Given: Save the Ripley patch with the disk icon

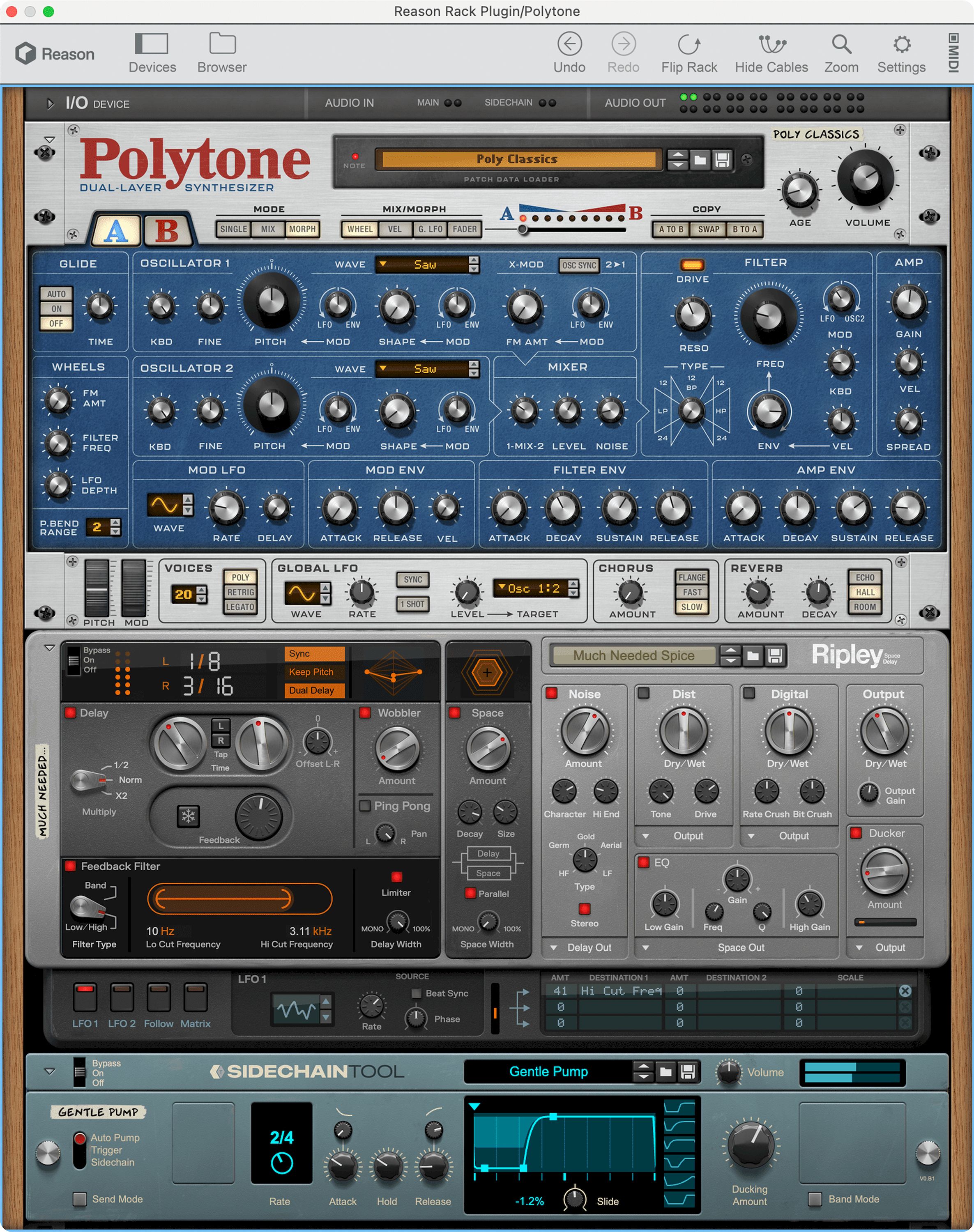Looking at the screenshot, I should (x=774, y=655).
